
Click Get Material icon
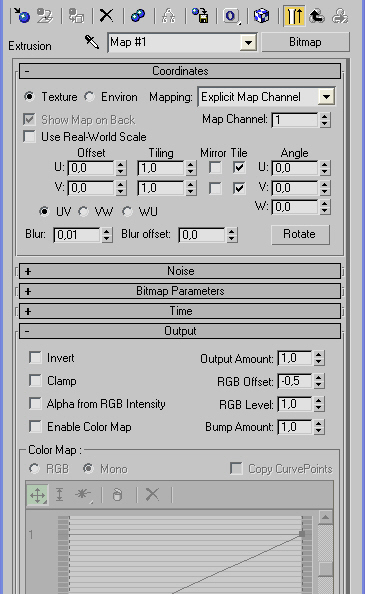[x=22, y=16]
